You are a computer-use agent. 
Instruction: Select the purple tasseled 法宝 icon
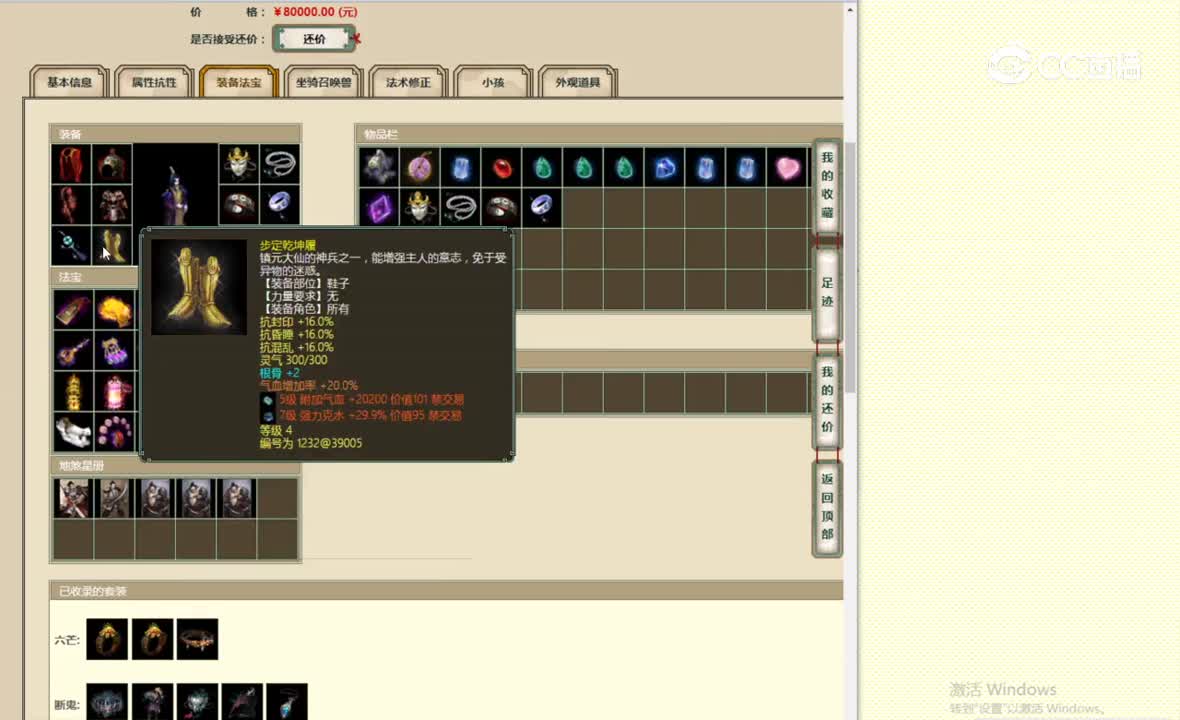(114, 351)
